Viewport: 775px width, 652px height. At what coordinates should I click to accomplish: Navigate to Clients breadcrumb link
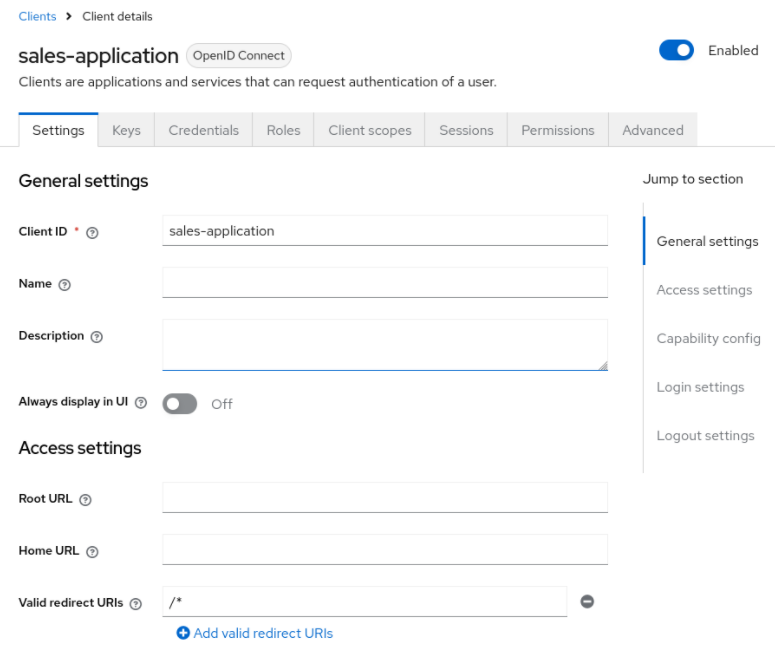point(37,17)
